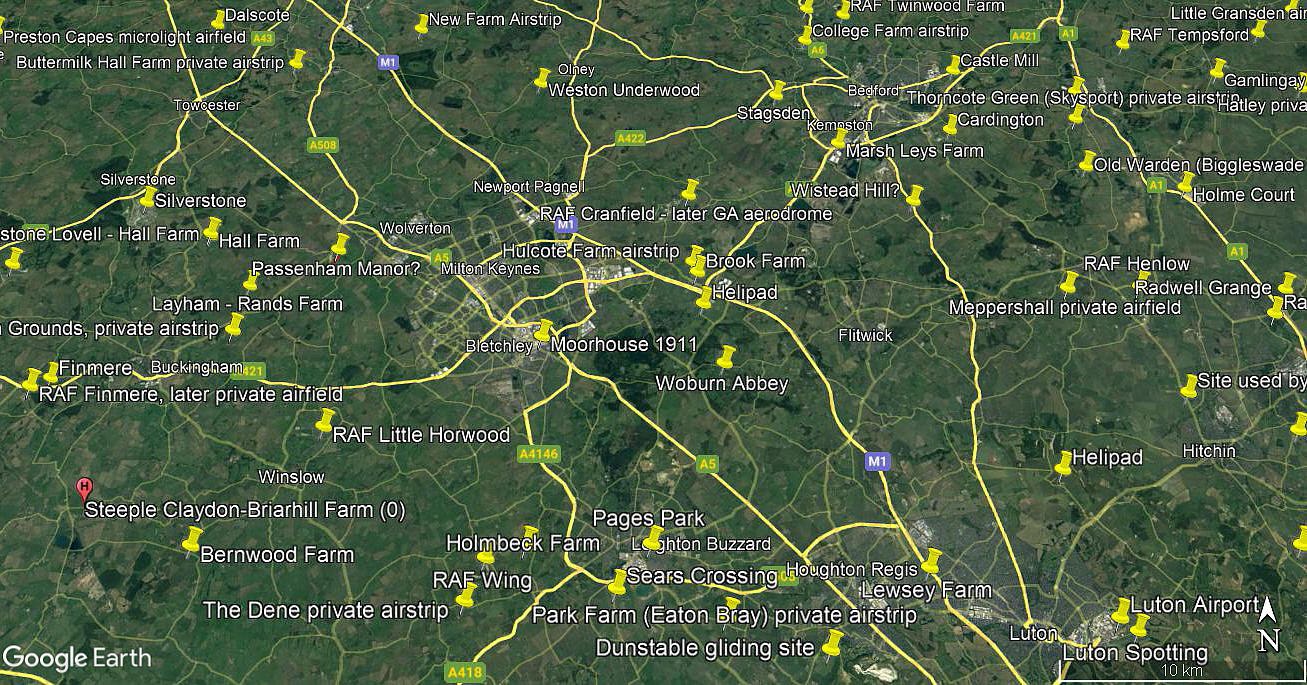Click the Pages Park pushpin

[x=652, y=539]
